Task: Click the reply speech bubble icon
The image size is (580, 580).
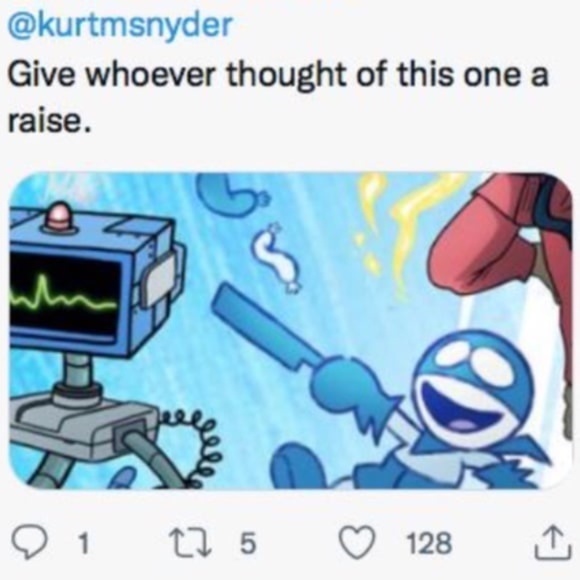Action: click(29, 542)
